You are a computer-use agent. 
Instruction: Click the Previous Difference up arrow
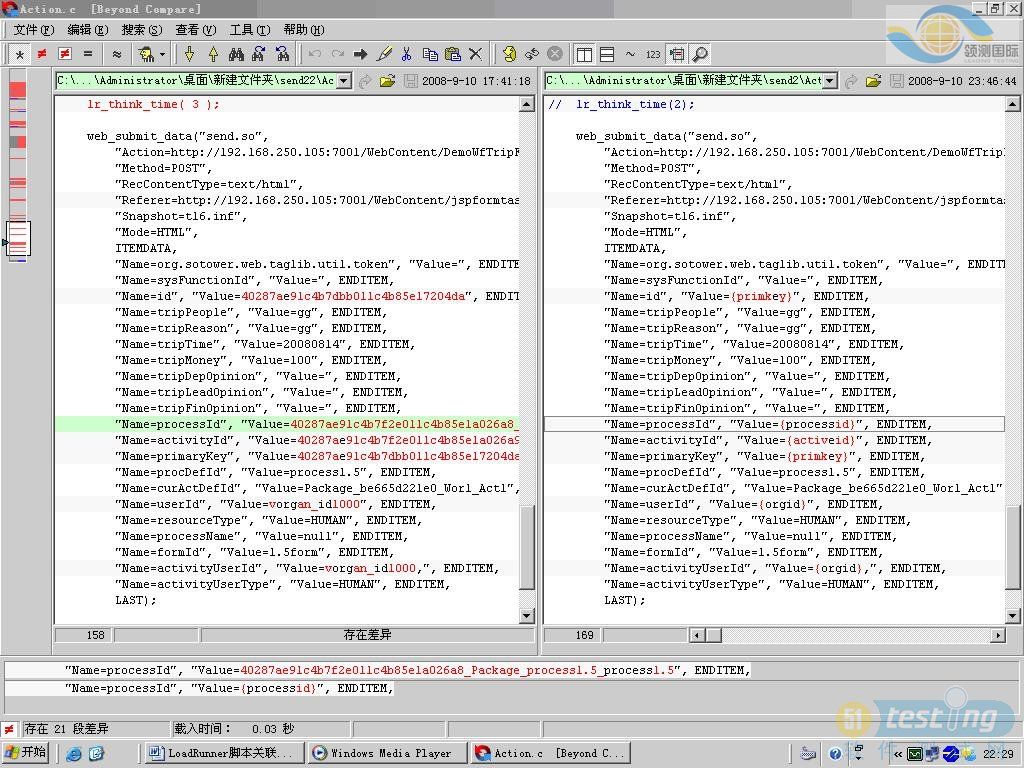213,54
